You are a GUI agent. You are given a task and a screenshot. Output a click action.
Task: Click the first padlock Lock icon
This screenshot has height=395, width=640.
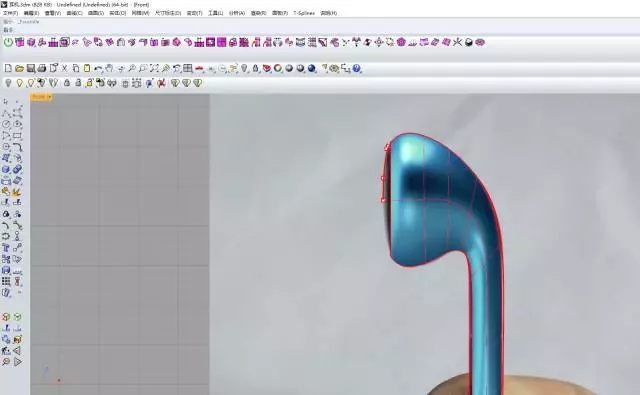tap(67, 83)
